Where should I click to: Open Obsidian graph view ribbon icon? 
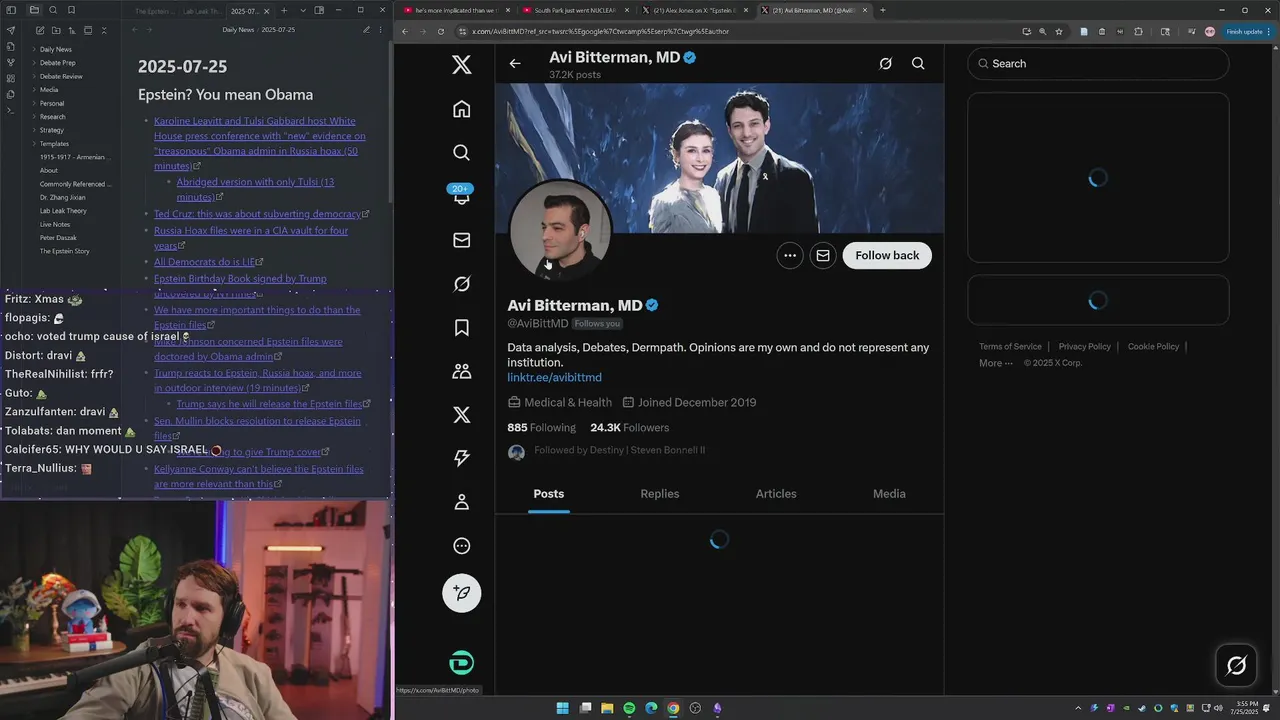point(11,62)
